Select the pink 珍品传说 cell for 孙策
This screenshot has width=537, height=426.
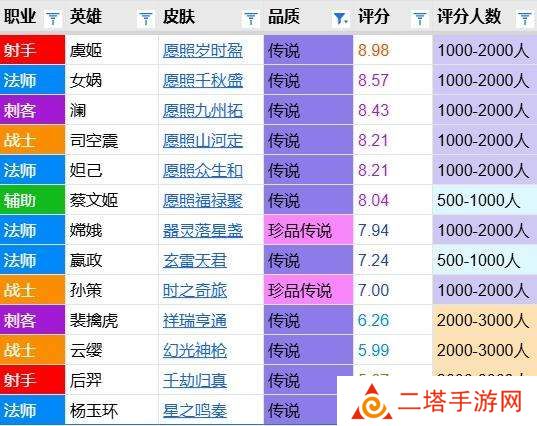click(308, 290)
